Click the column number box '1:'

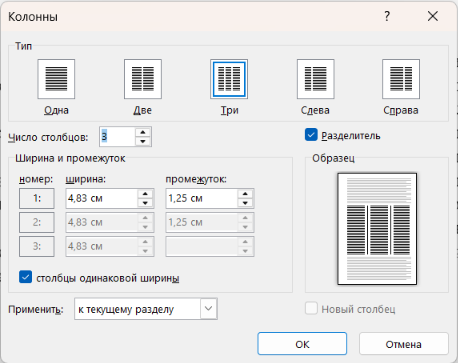37,198
